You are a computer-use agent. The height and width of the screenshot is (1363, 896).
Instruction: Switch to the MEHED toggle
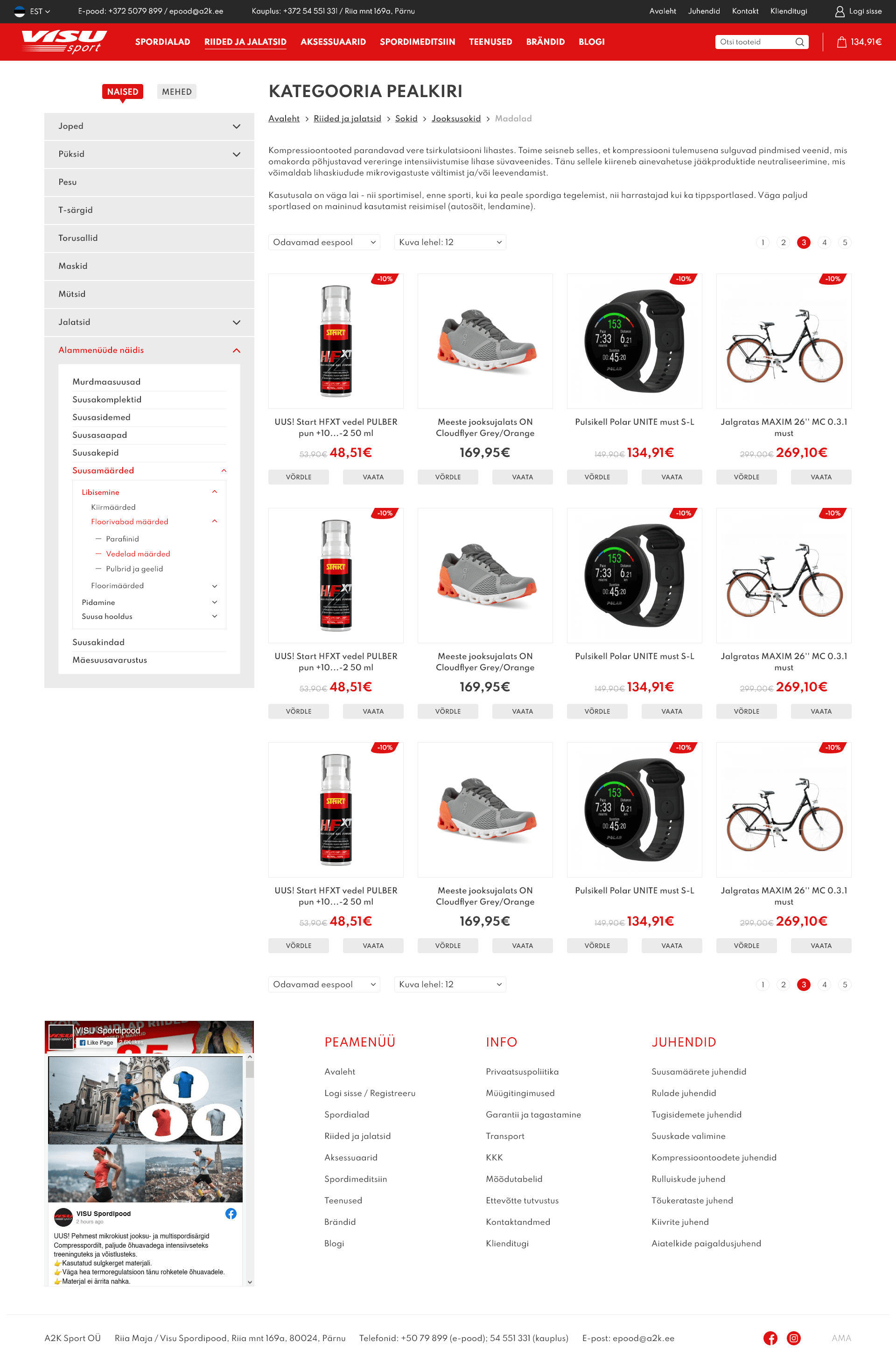176,91
